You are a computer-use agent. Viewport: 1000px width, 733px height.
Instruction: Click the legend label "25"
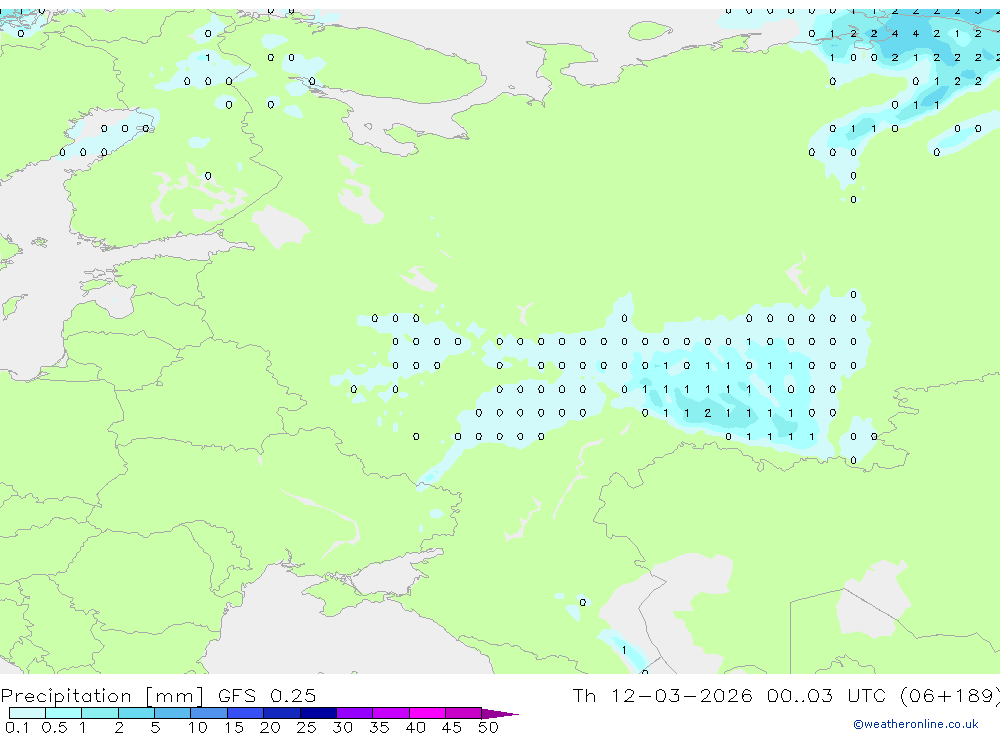pyautogui.click(x=307, y=727)
